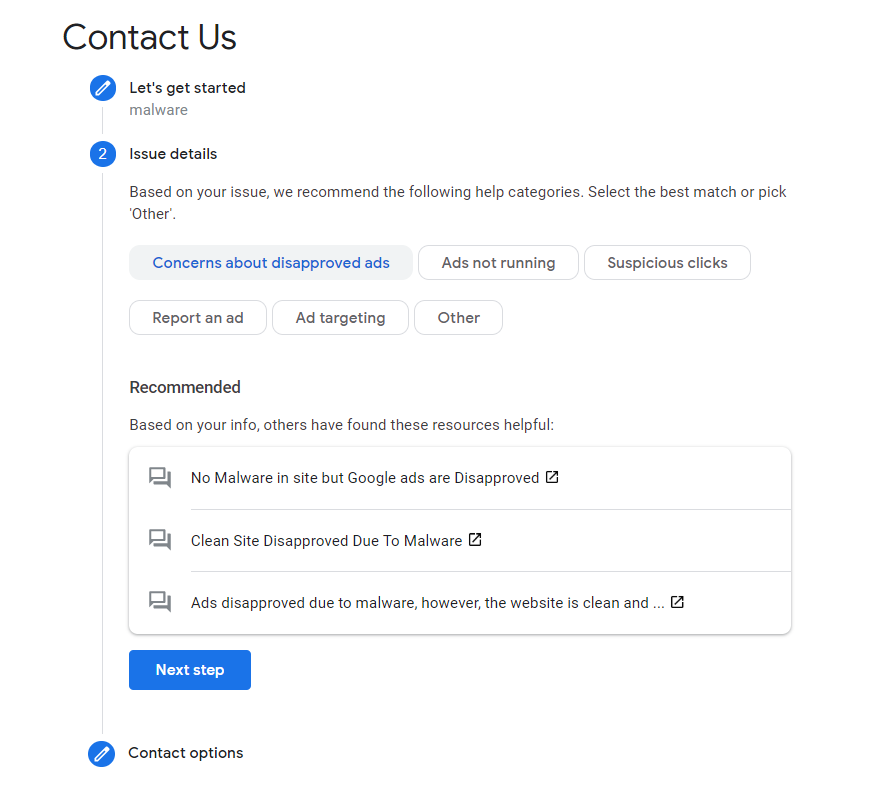Expand the Contact options step
873x802 pixels.
[x=186, y=753]
